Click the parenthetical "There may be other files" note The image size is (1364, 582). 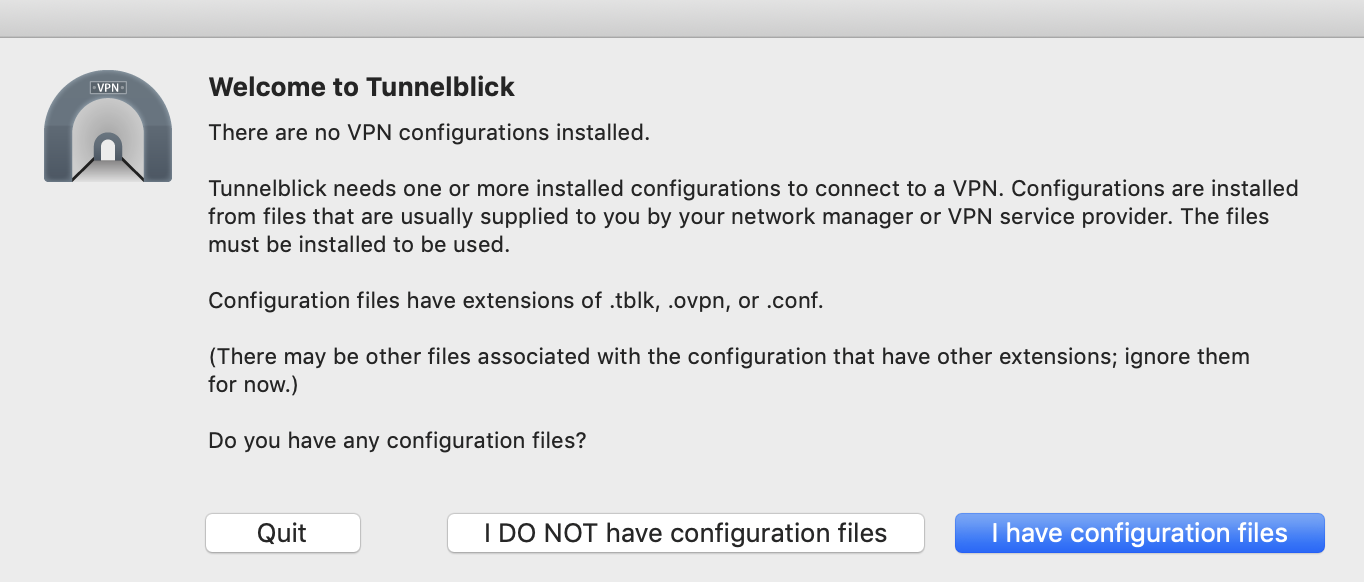click(728, 356)
